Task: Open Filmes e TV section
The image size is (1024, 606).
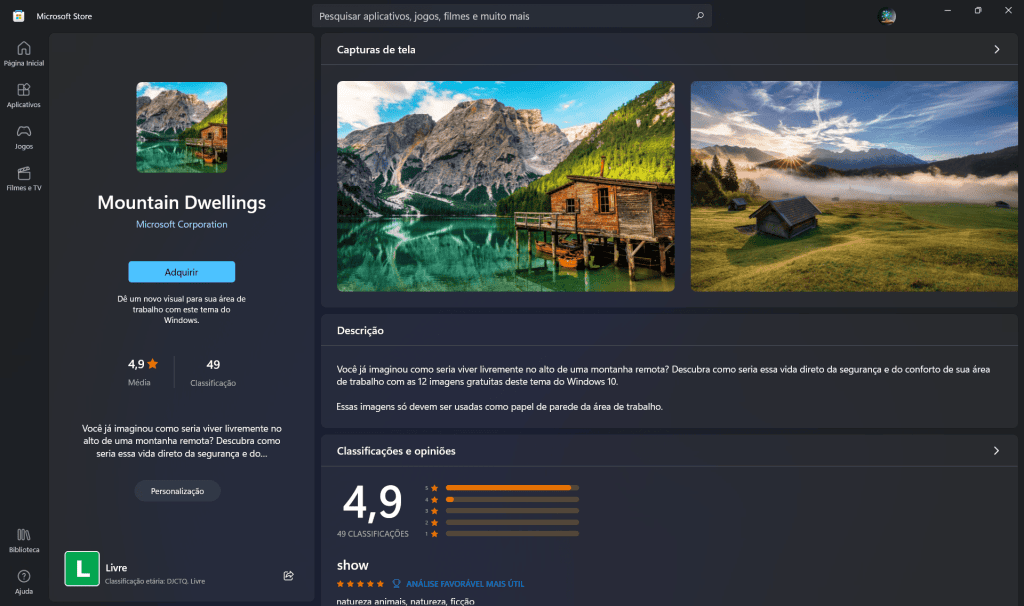Action: [24, 179]
